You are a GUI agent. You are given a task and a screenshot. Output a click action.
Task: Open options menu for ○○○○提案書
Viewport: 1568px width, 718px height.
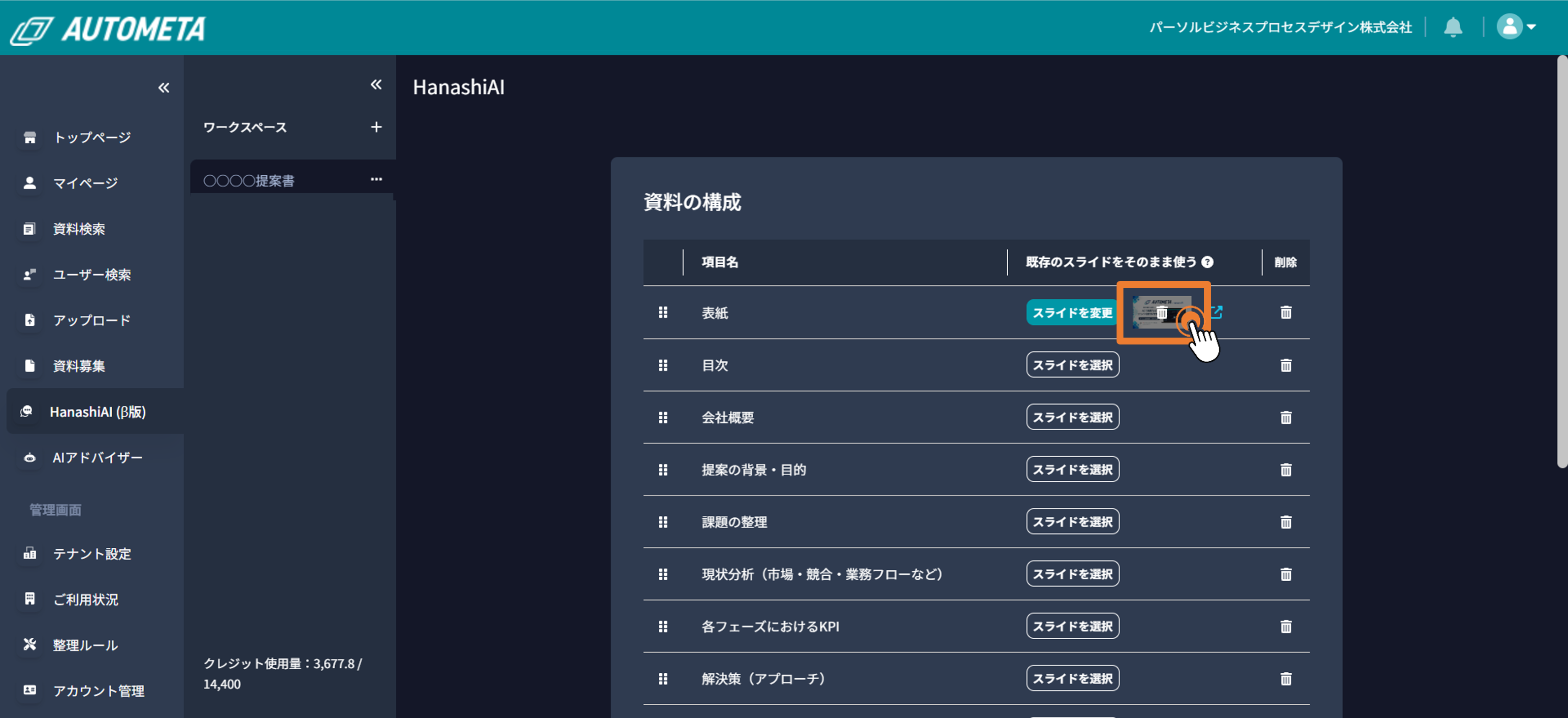[376, 179]
